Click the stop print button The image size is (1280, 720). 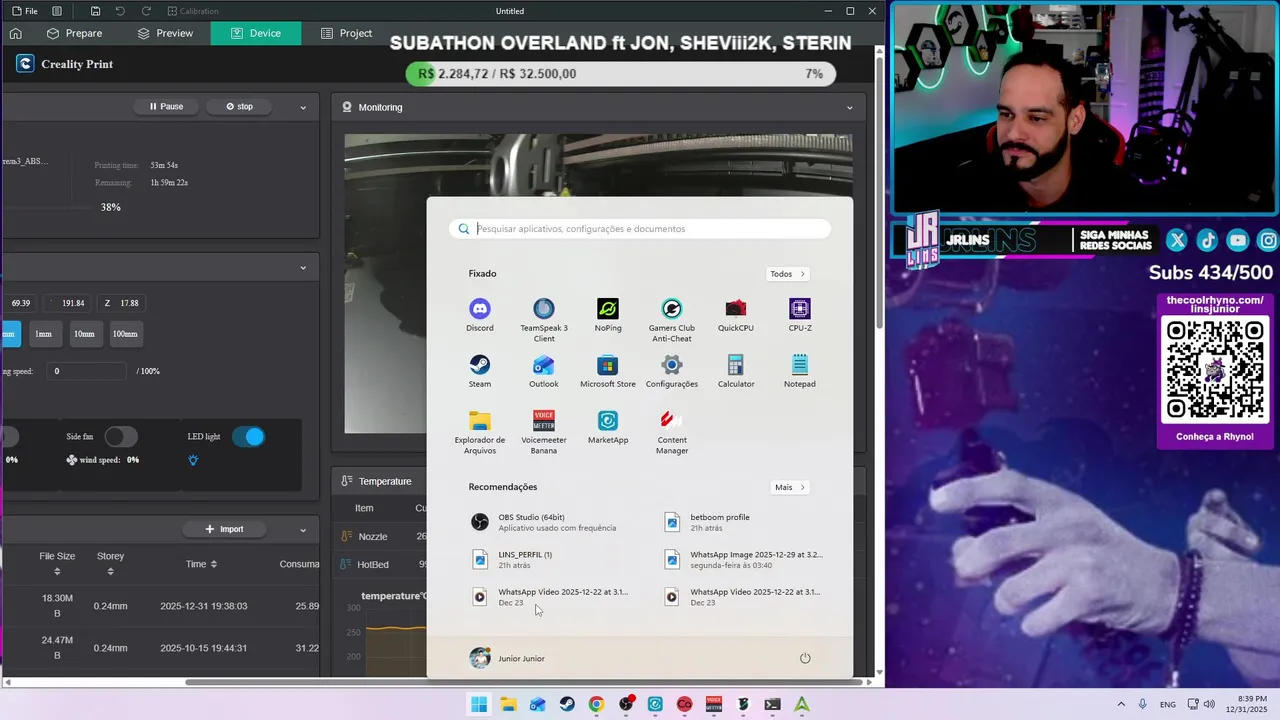tap(239, 106)
